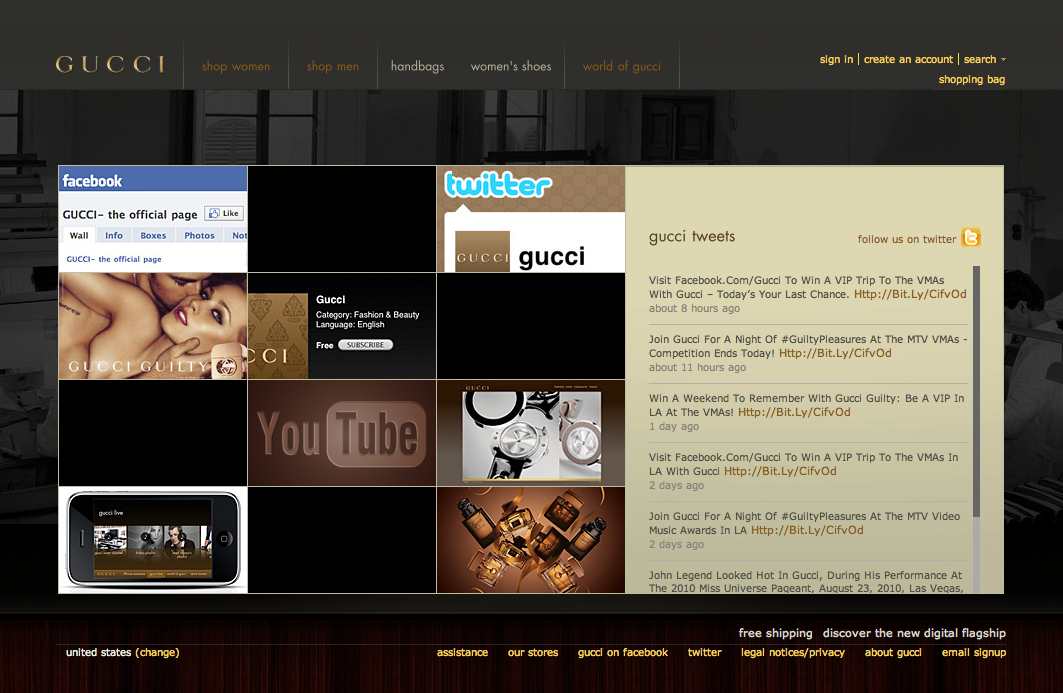
Task: Open the Gucci Guilty ad thumbnail
Action: (x=153, y=326)
